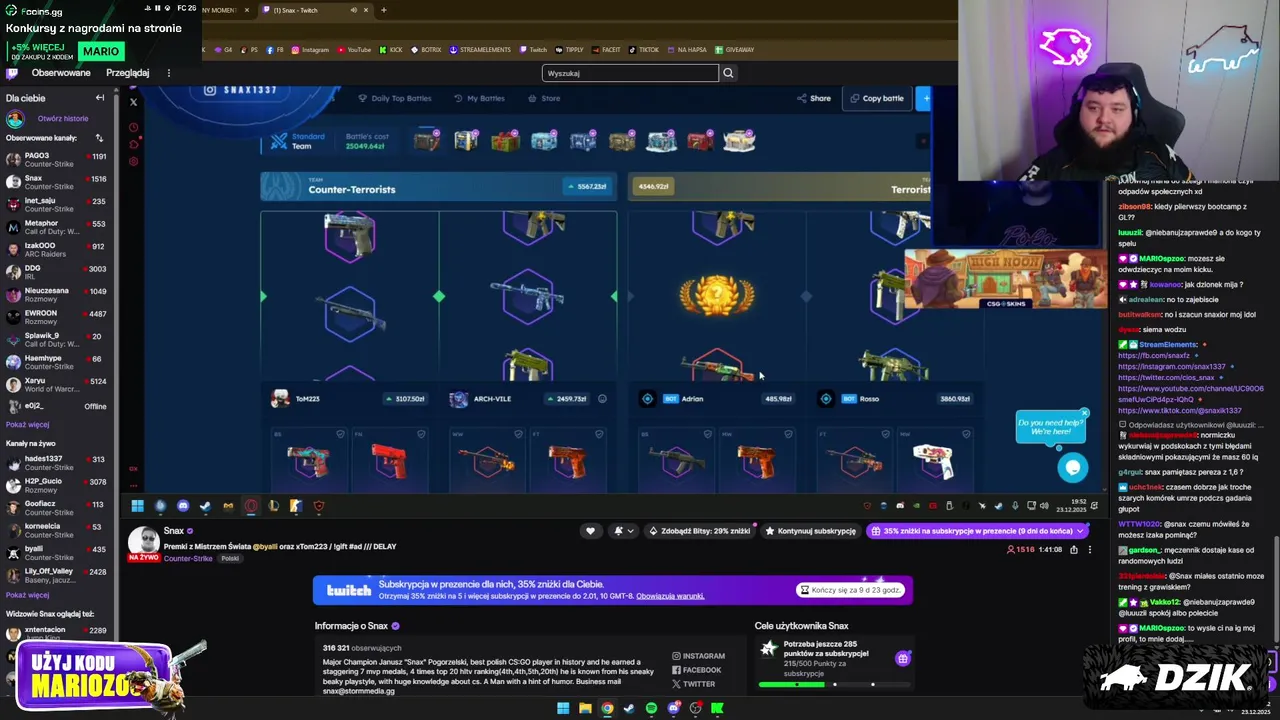Click the fb.com/snaxfz link in chat
This screenshot has width=1280, height=720.
(x=1154, y=356)
